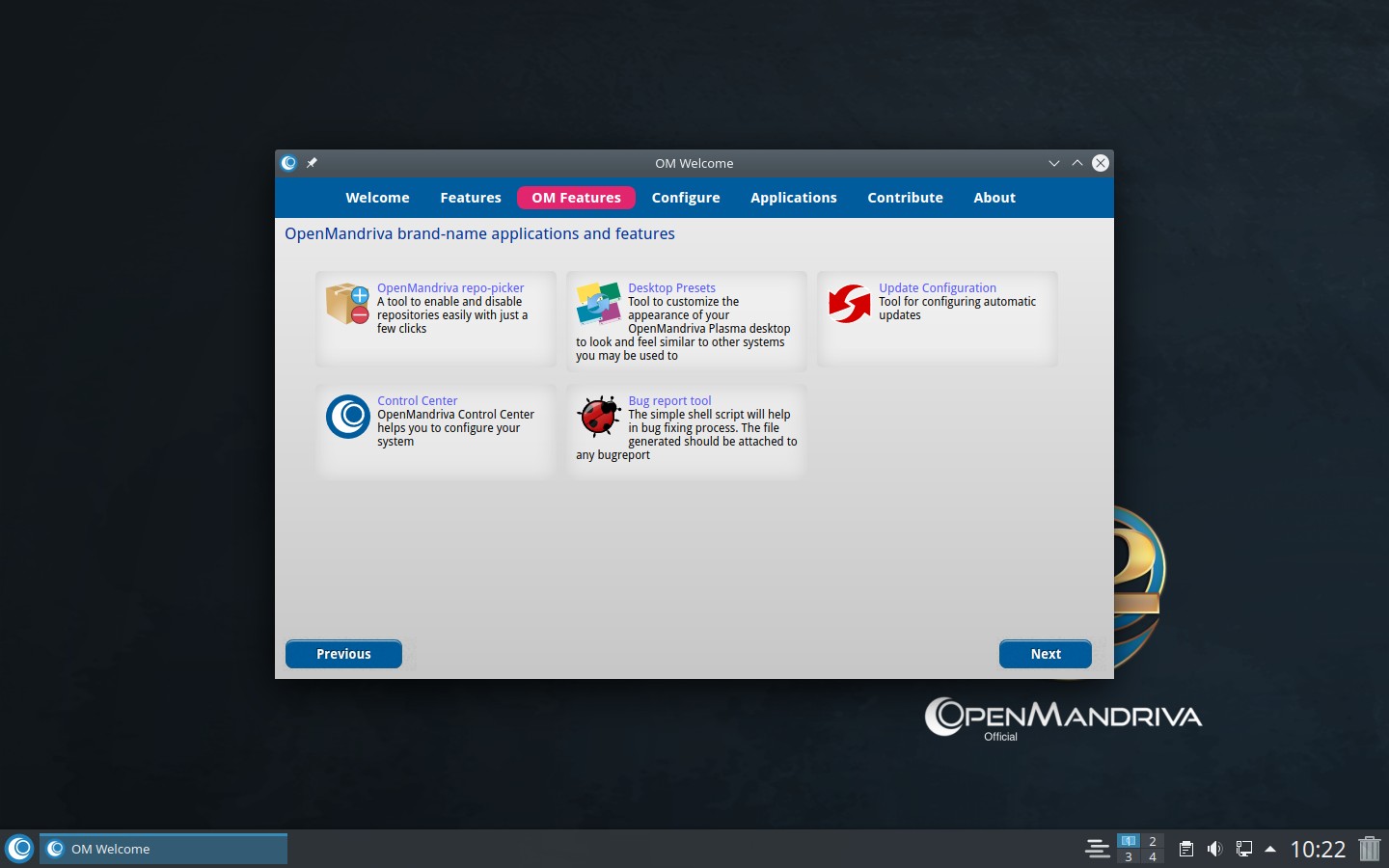This screenshot has width=1389, height=868.
Task: Click the "Tool for configuring automatic updates" description
Action: pos(957,309)
